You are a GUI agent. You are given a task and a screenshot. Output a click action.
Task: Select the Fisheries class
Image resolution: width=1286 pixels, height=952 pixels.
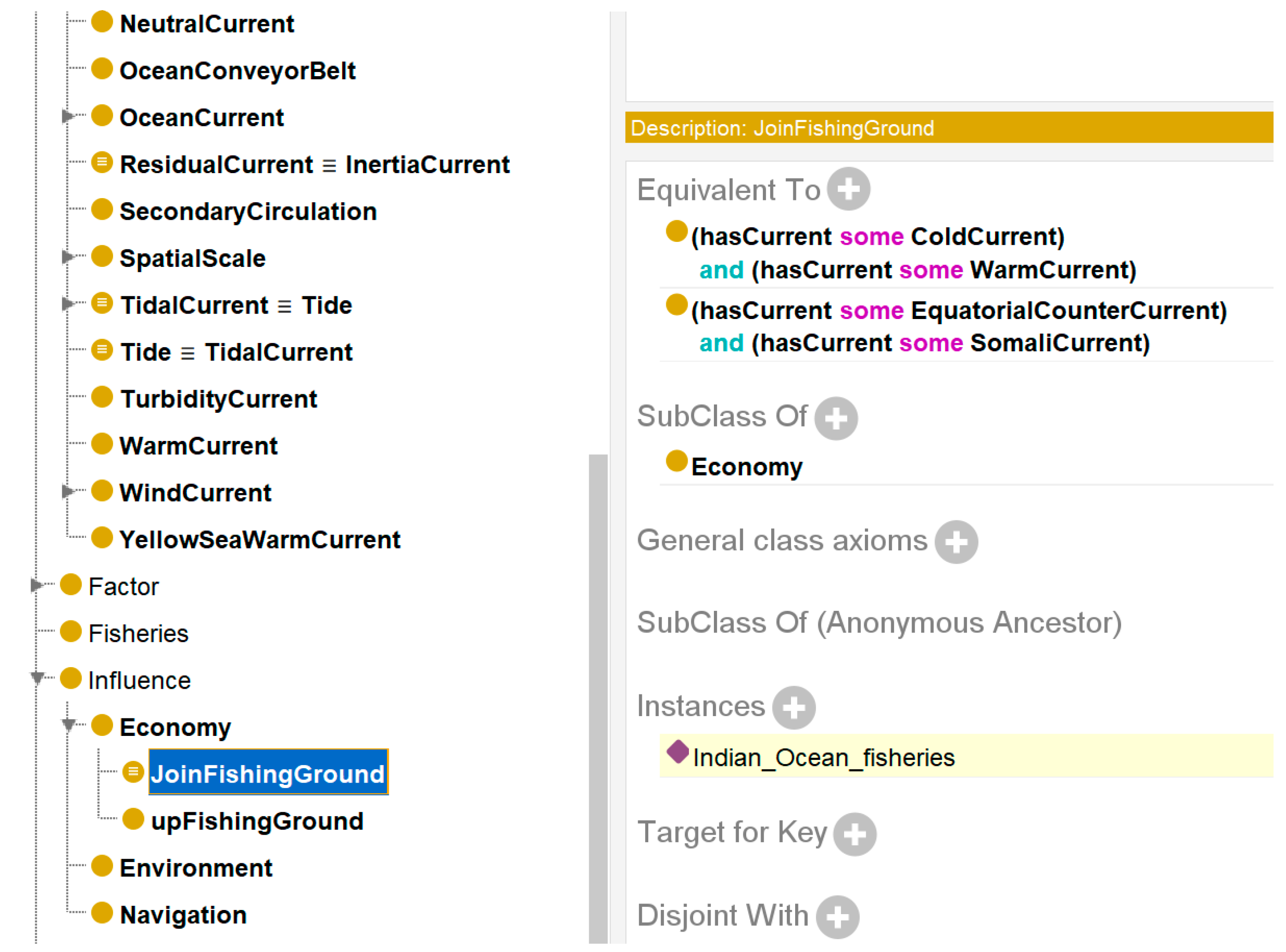(x=139, y=633)
